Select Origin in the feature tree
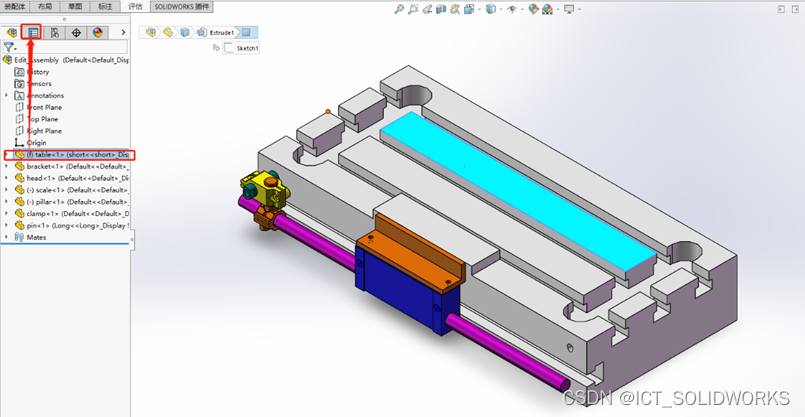The image size is (805, 417). tap(31, 143)
